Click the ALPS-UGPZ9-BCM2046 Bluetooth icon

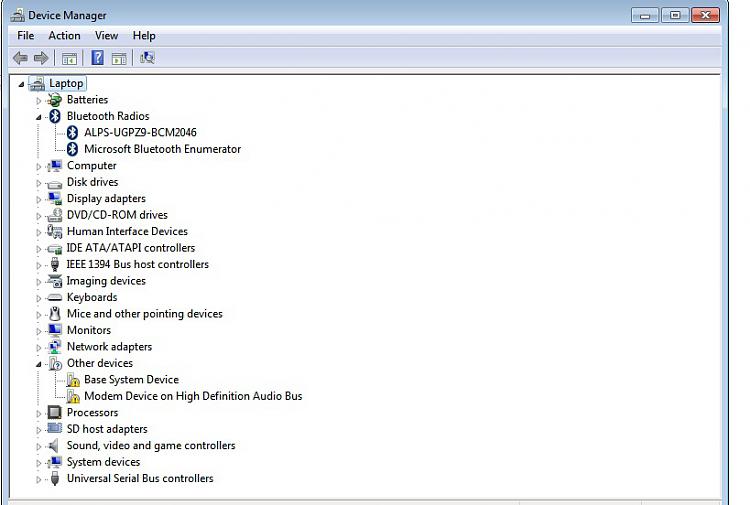72,132
